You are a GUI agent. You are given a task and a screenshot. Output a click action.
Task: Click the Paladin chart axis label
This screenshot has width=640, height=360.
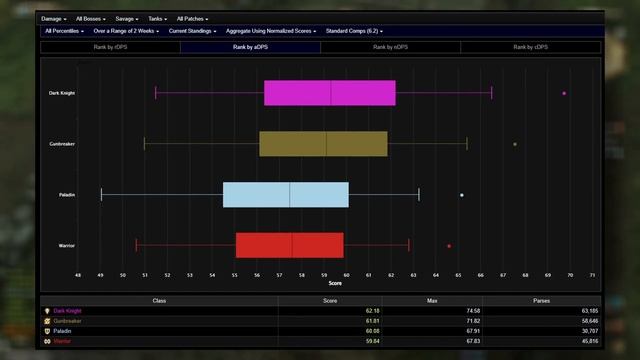(x=67, y=195)
